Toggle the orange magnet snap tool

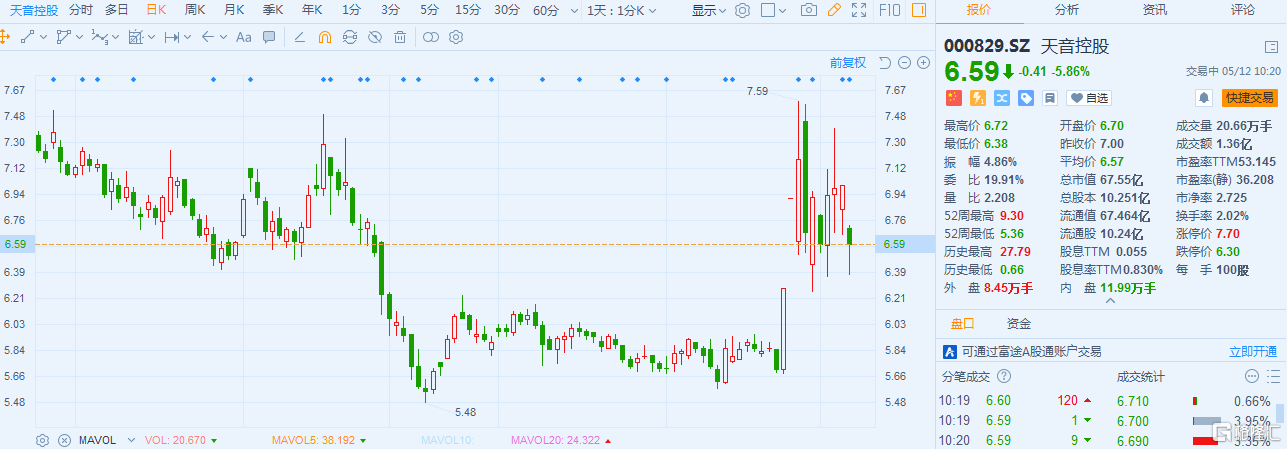point(325,37)
